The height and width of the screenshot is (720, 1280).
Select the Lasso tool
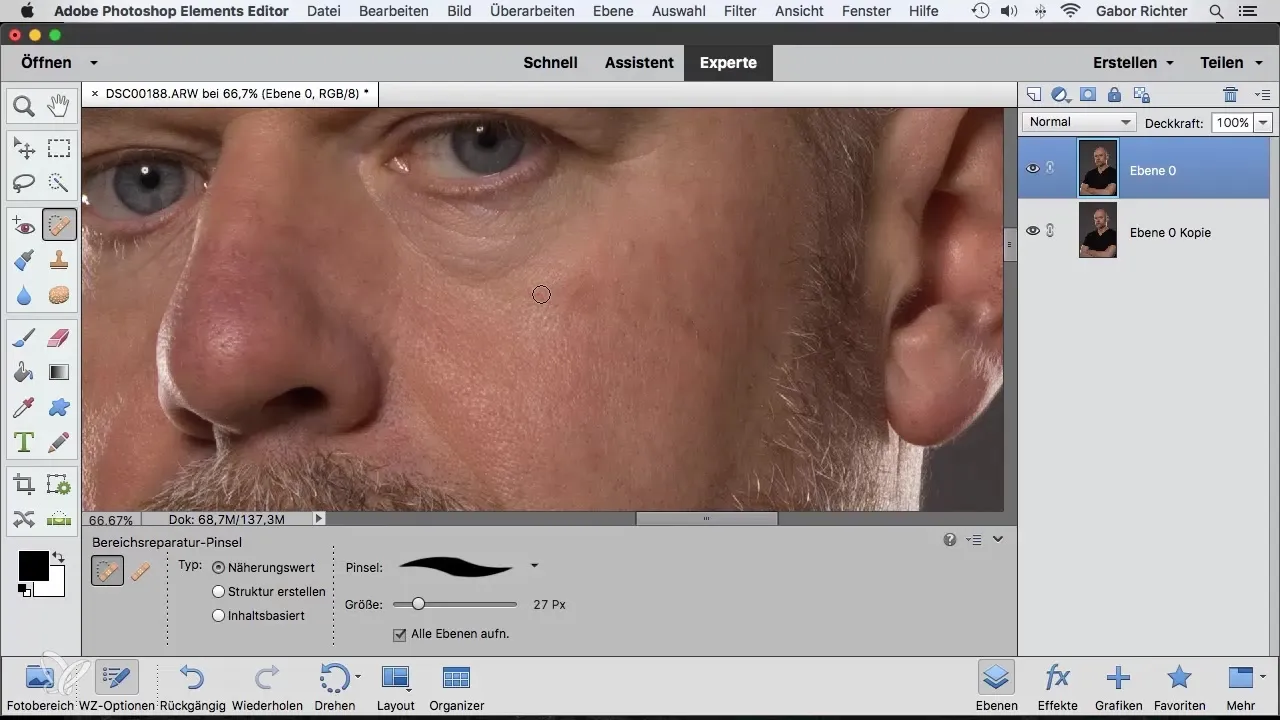click(24, 183)
